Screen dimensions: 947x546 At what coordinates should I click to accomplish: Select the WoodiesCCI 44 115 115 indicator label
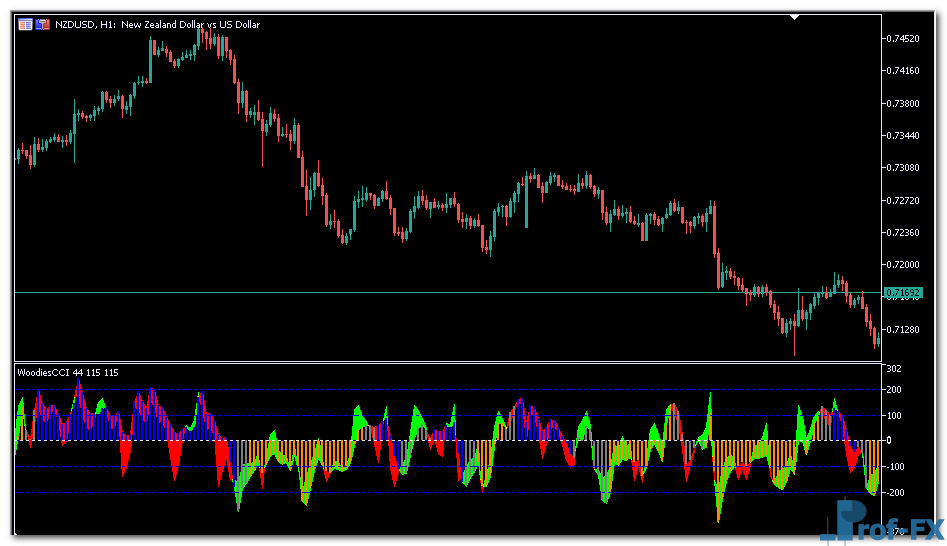[x=68, y=373]
